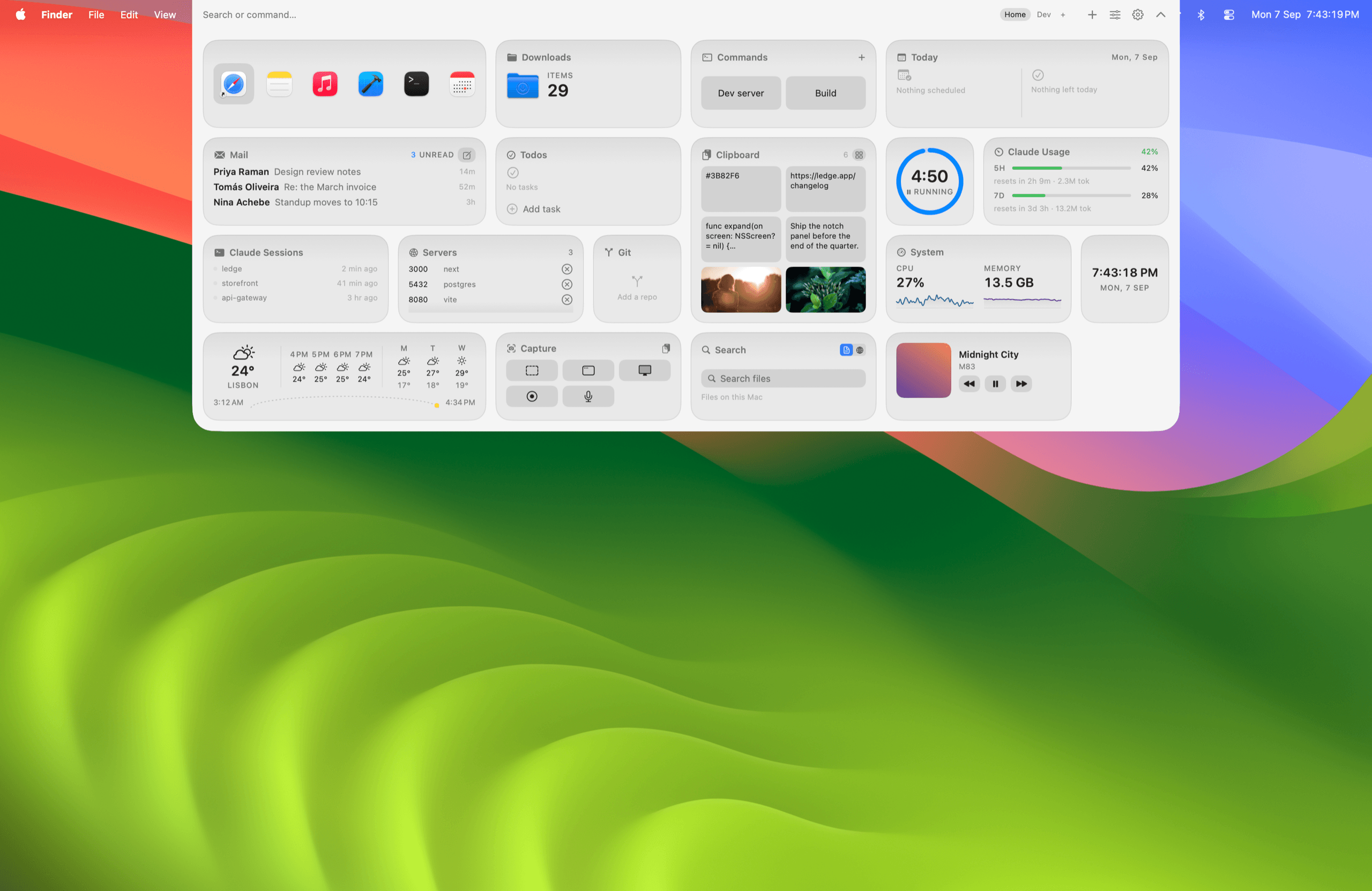
Task: Launch the Terminal app icon
Action: click(x=416, y=84)
